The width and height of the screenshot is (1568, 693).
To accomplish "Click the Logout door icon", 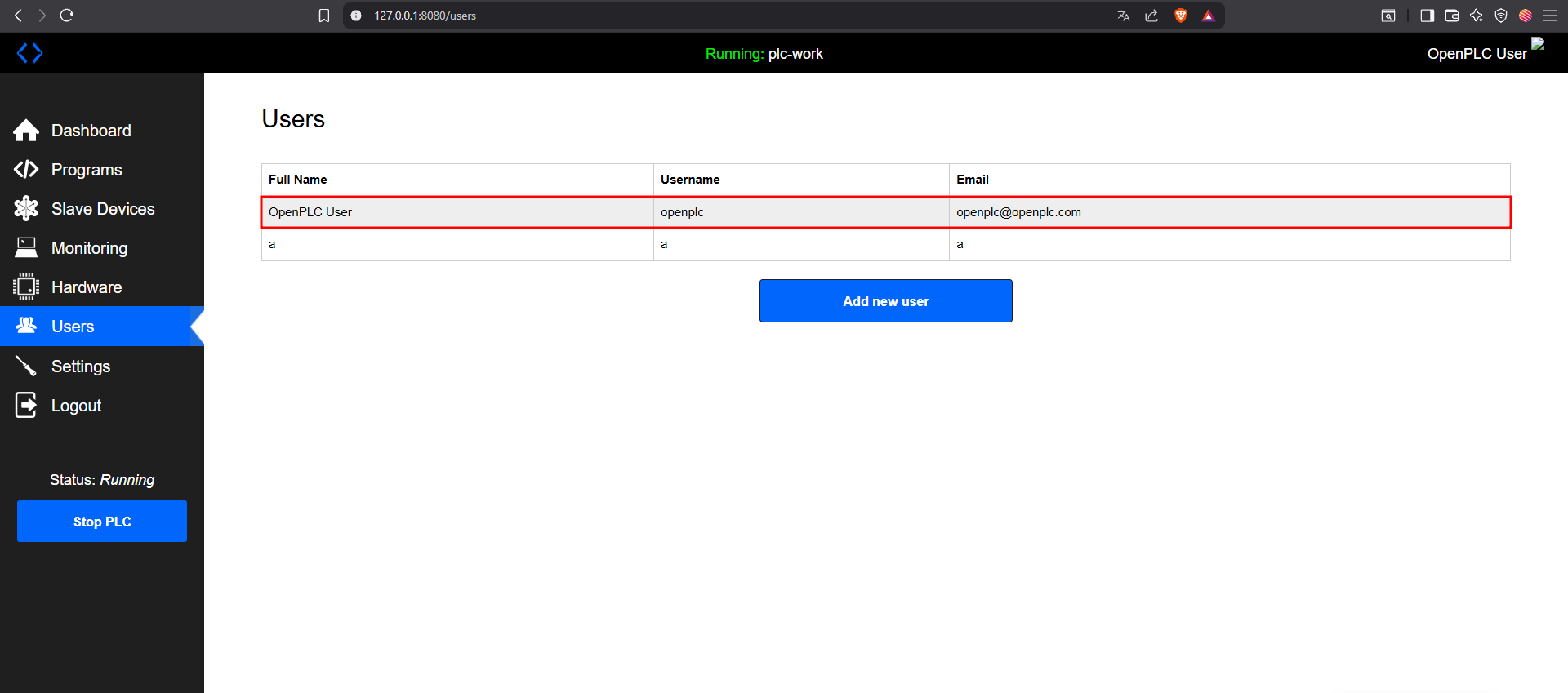I will click(26, 405).
